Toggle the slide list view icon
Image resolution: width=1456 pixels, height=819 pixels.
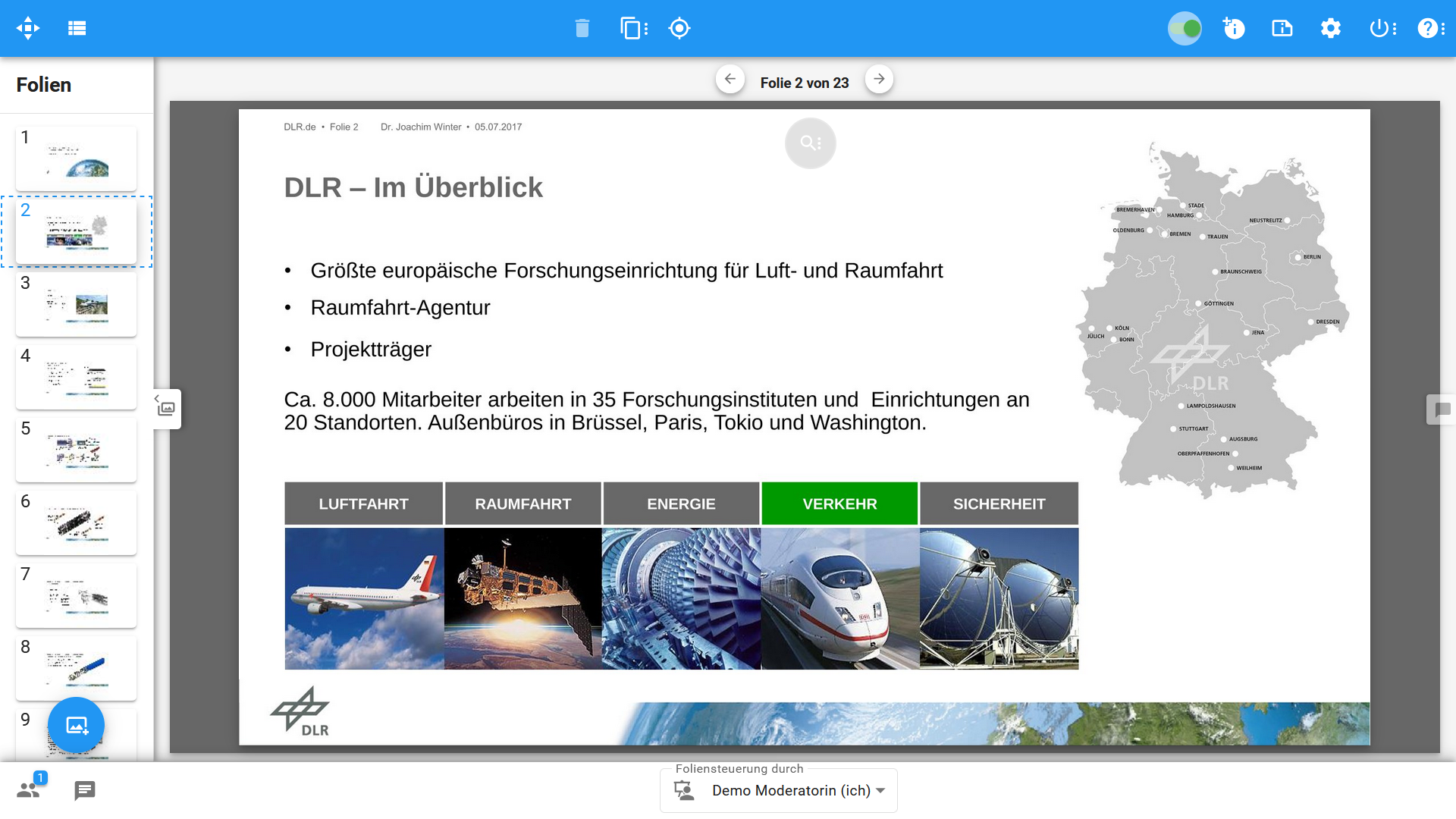pos(77,28)
